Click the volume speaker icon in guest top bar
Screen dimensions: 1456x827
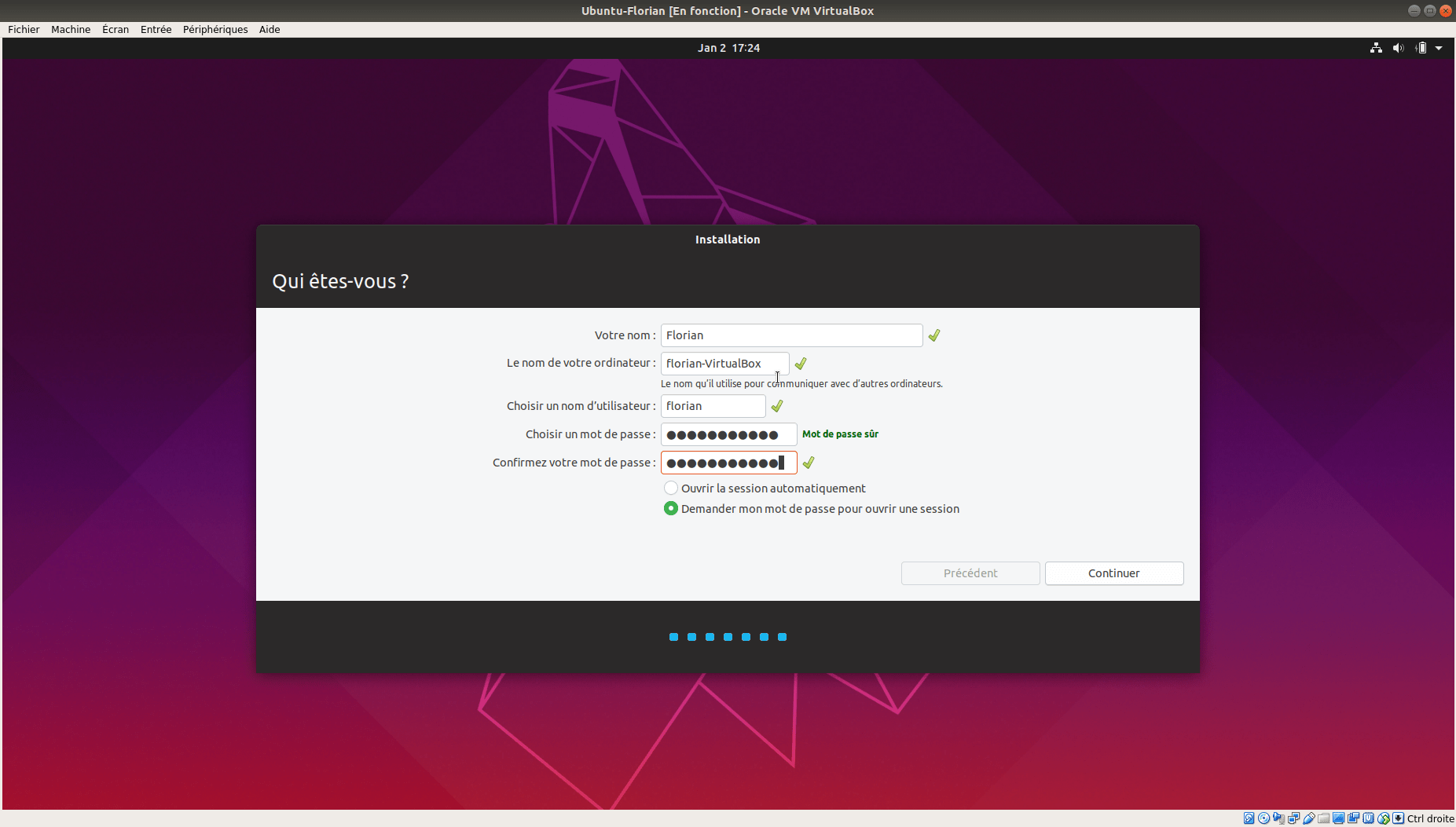pyautogui.click(x=1398, y=48)
